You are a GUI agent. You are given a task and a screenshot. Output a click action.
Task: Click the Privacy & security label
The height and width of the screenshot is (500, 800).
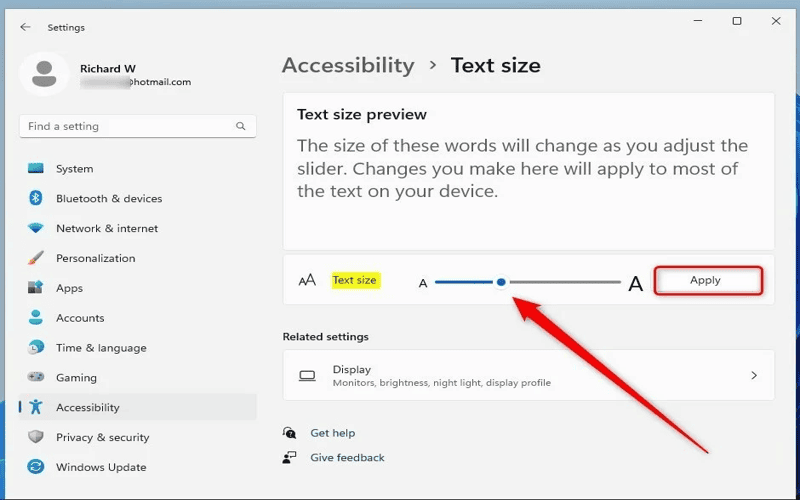103,437
